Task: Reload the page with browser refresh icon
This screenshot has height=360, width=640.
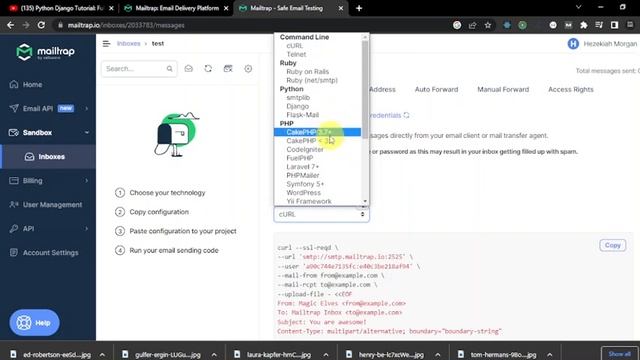Action: (41, 25)
